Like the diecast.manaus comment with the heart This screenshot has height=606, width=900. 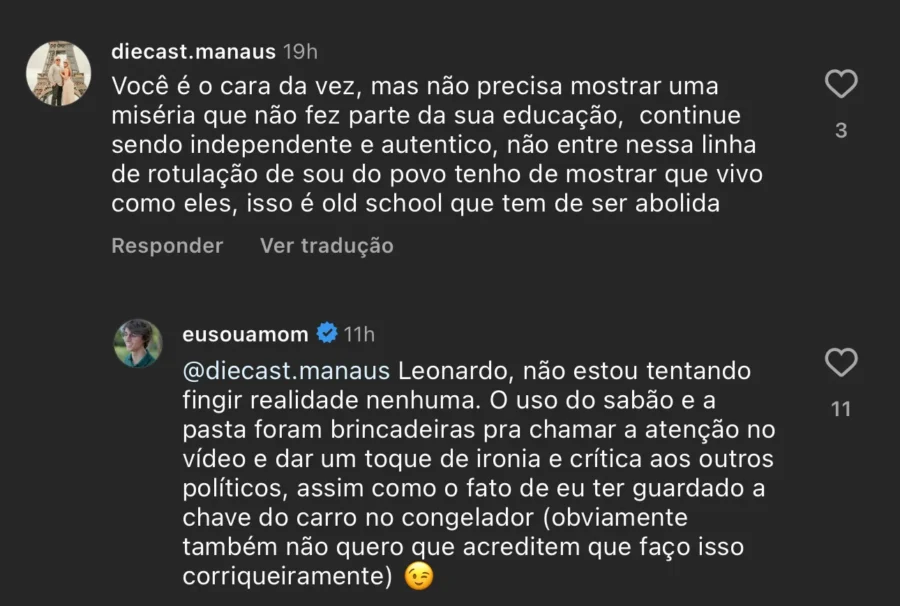pyautogui.click(x=841, y=84)
